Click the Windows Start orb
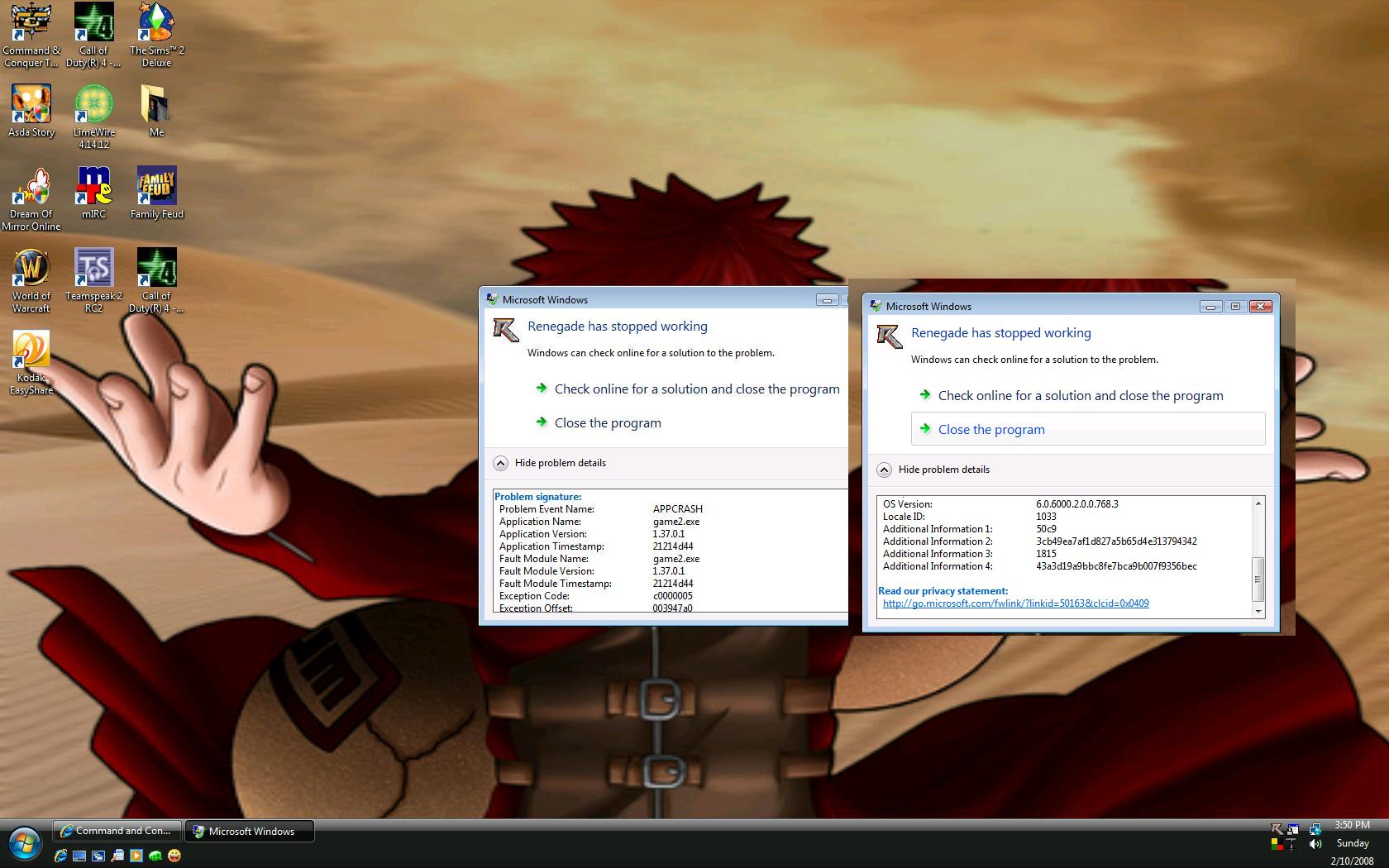 pos(25,843)
